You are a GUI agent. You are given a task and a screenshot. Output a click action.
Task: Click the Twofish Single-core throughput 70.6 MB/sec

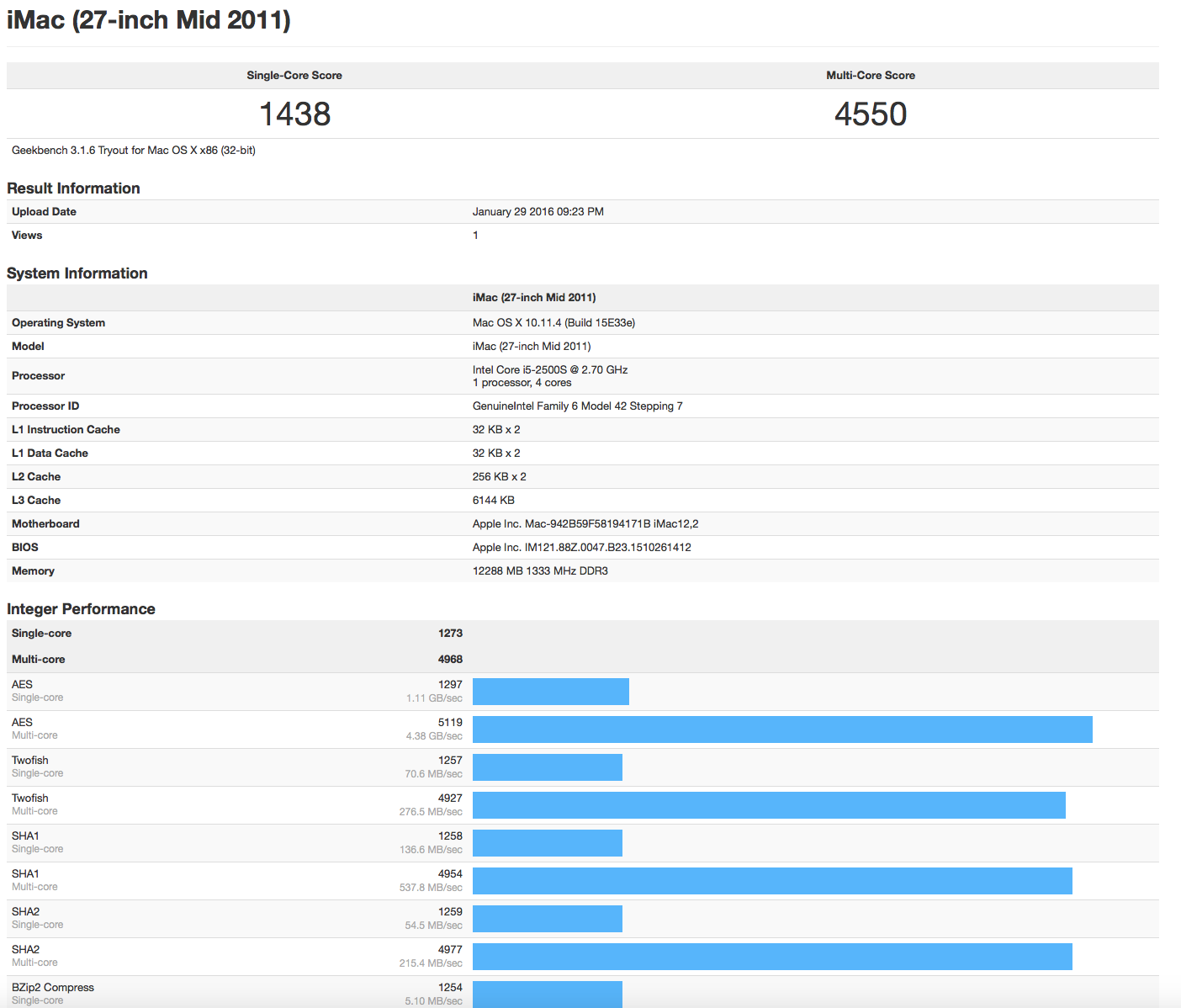point(433,774)
